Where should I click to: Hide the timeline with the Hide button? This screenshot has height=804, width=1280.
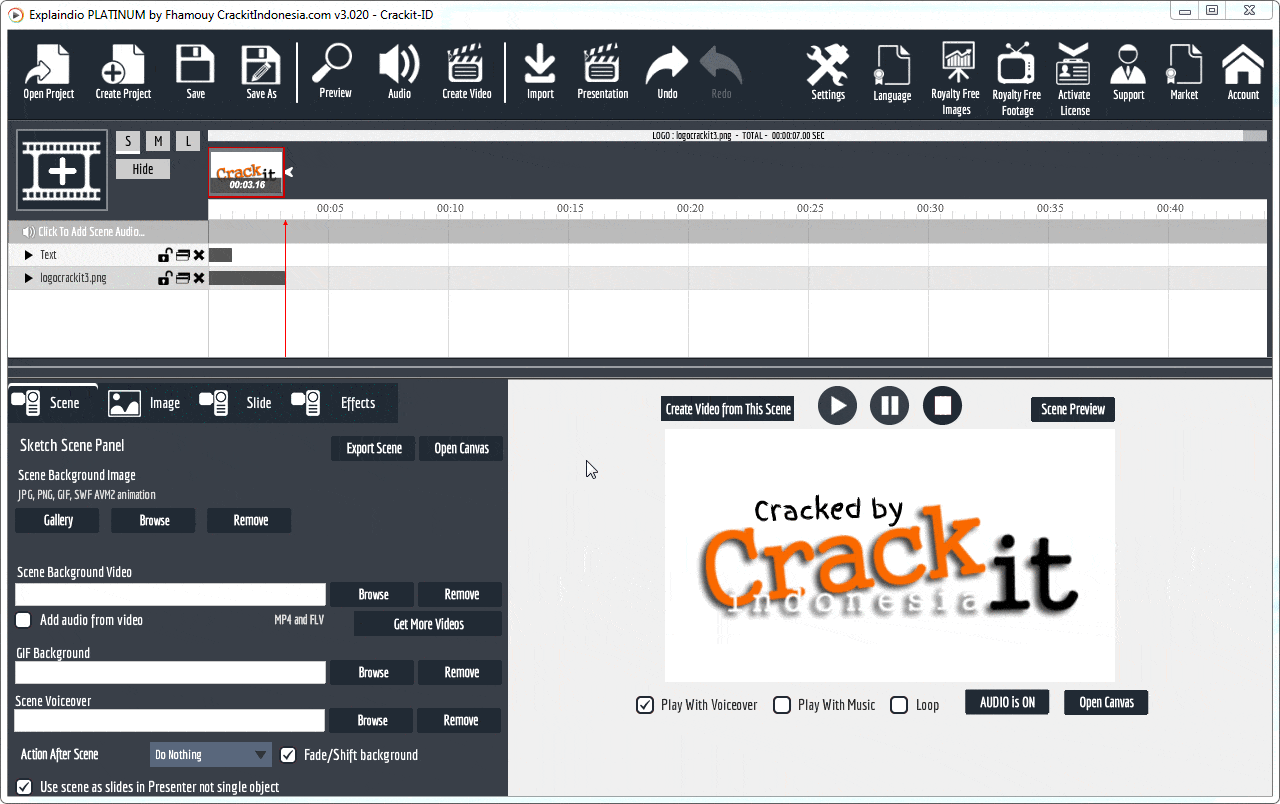(x=143, y=169)
